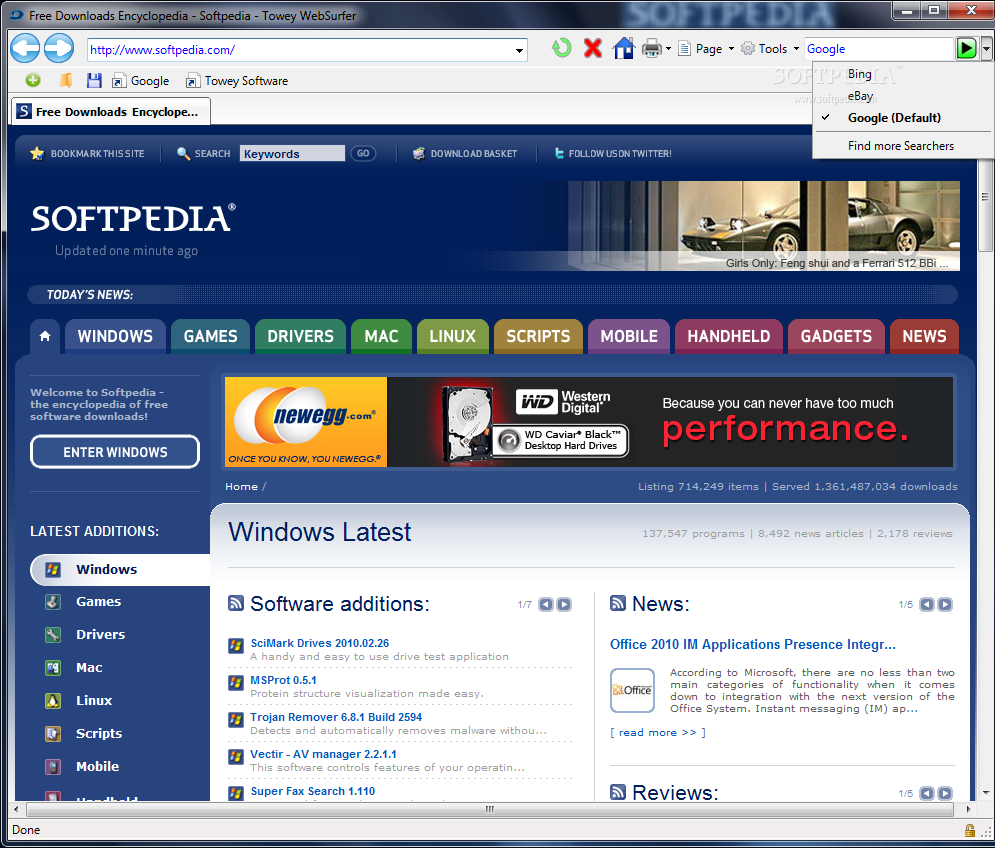Click read more link under Office news
The width and height of the screenshot is (995, 848).
(x=657, y=732)
